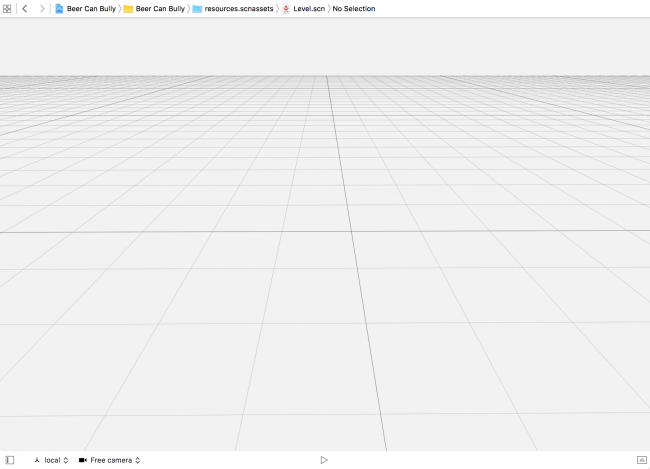Toggle the secondary editor panel icon

coord(641,460)
